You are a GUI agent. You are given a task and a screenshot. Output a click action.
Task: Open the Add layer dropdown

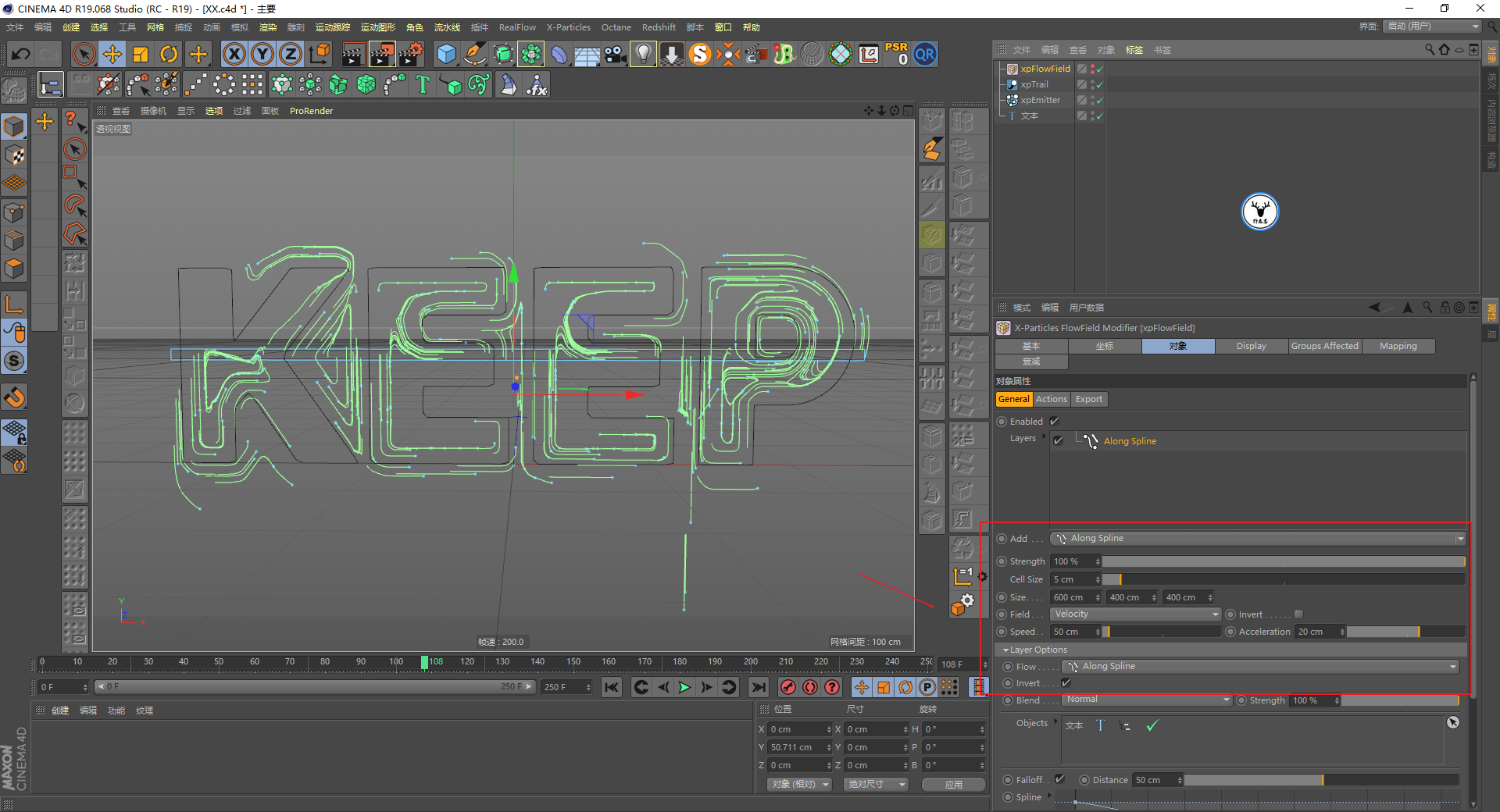pos(1258,539)
